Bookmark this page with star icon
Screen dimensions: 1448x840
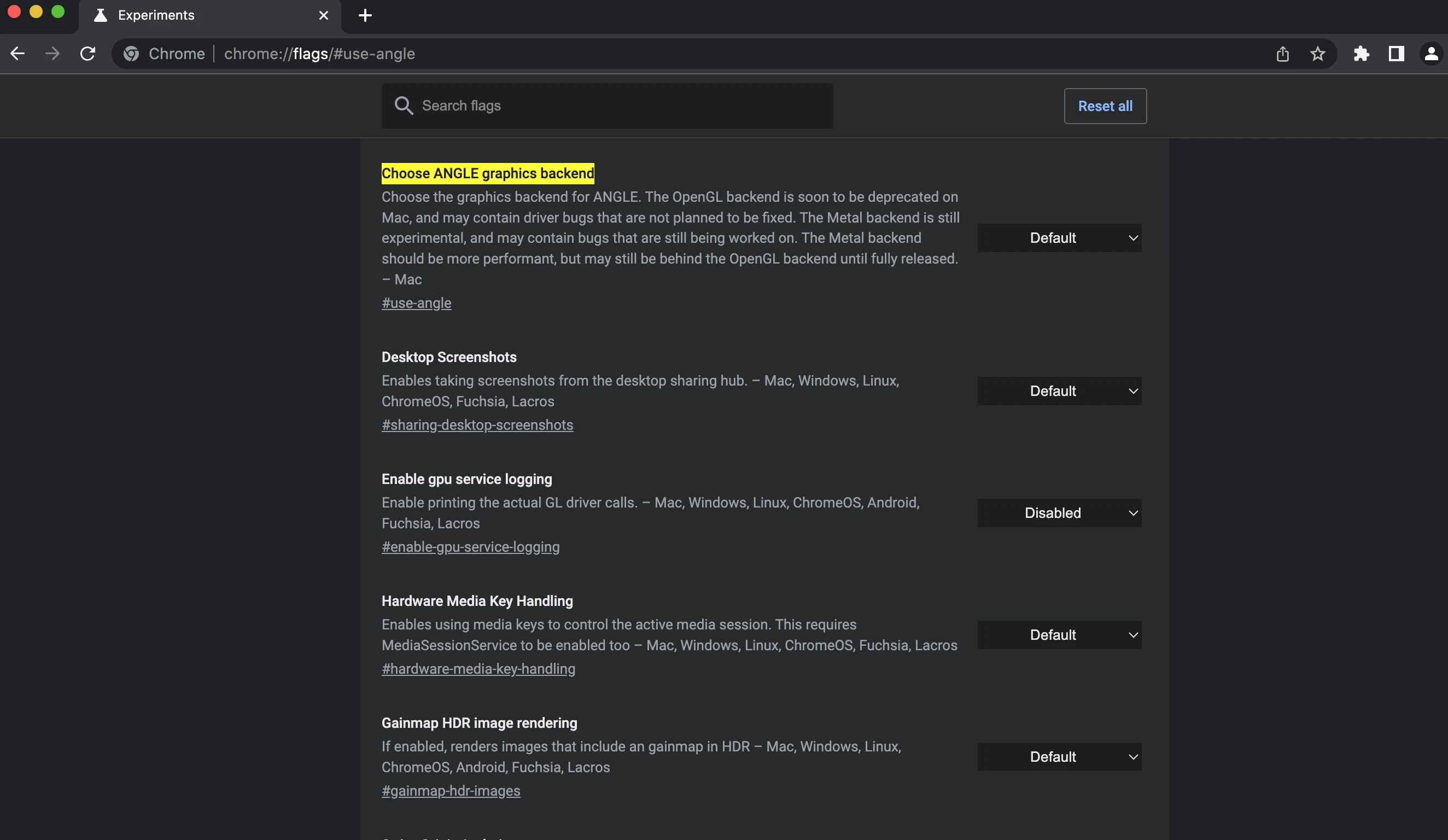pyautogui.click(x=1317, y=54)
